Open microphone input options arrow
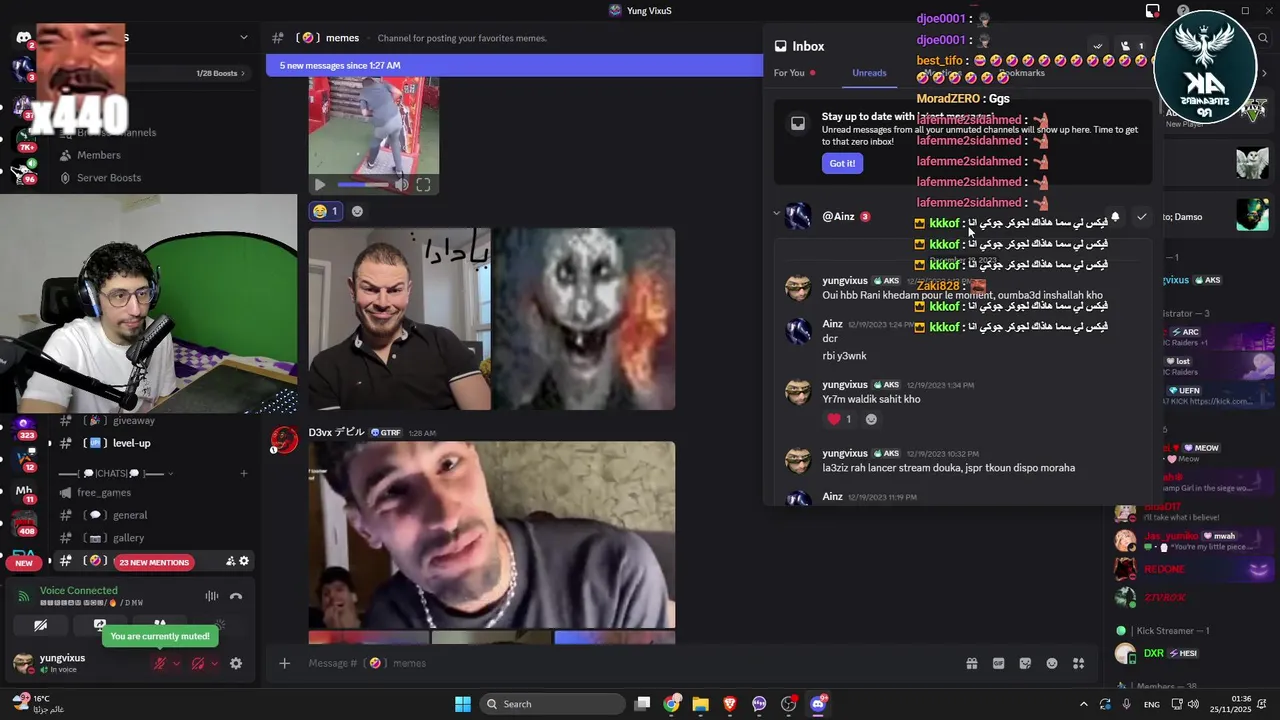Image resolution: width=1280 pixels, height=720 pixels. 176,663
